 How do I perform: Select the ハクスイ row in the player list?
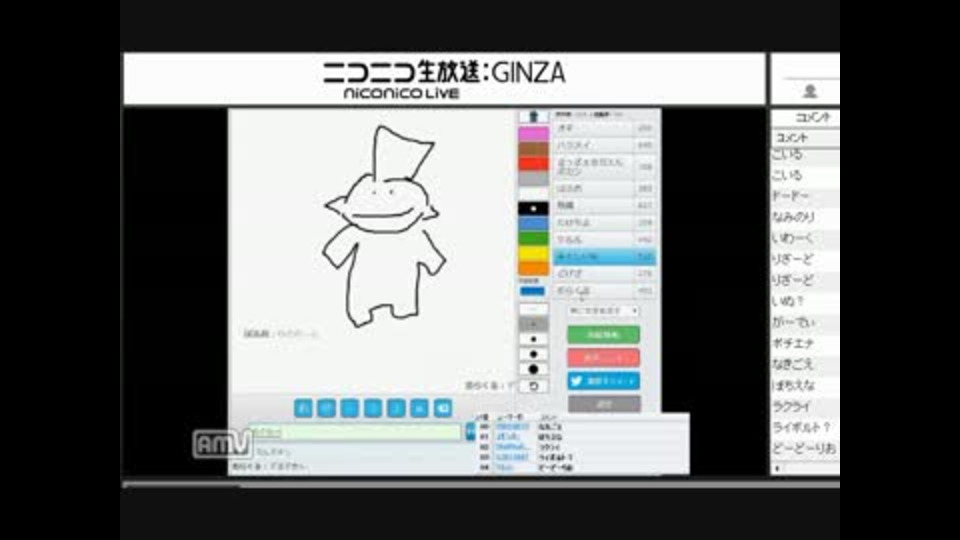[604, 145]
